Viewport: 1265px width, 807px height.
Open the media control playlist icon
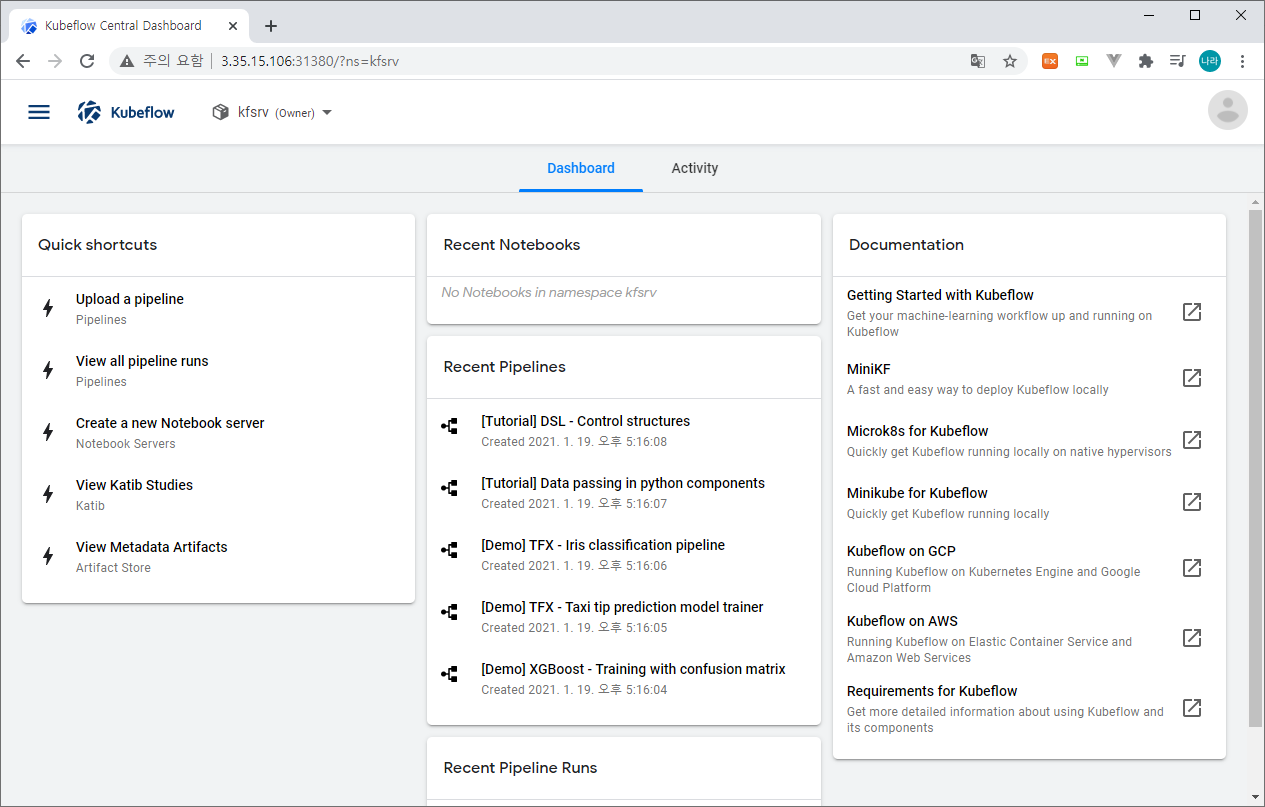[1178, 61]
